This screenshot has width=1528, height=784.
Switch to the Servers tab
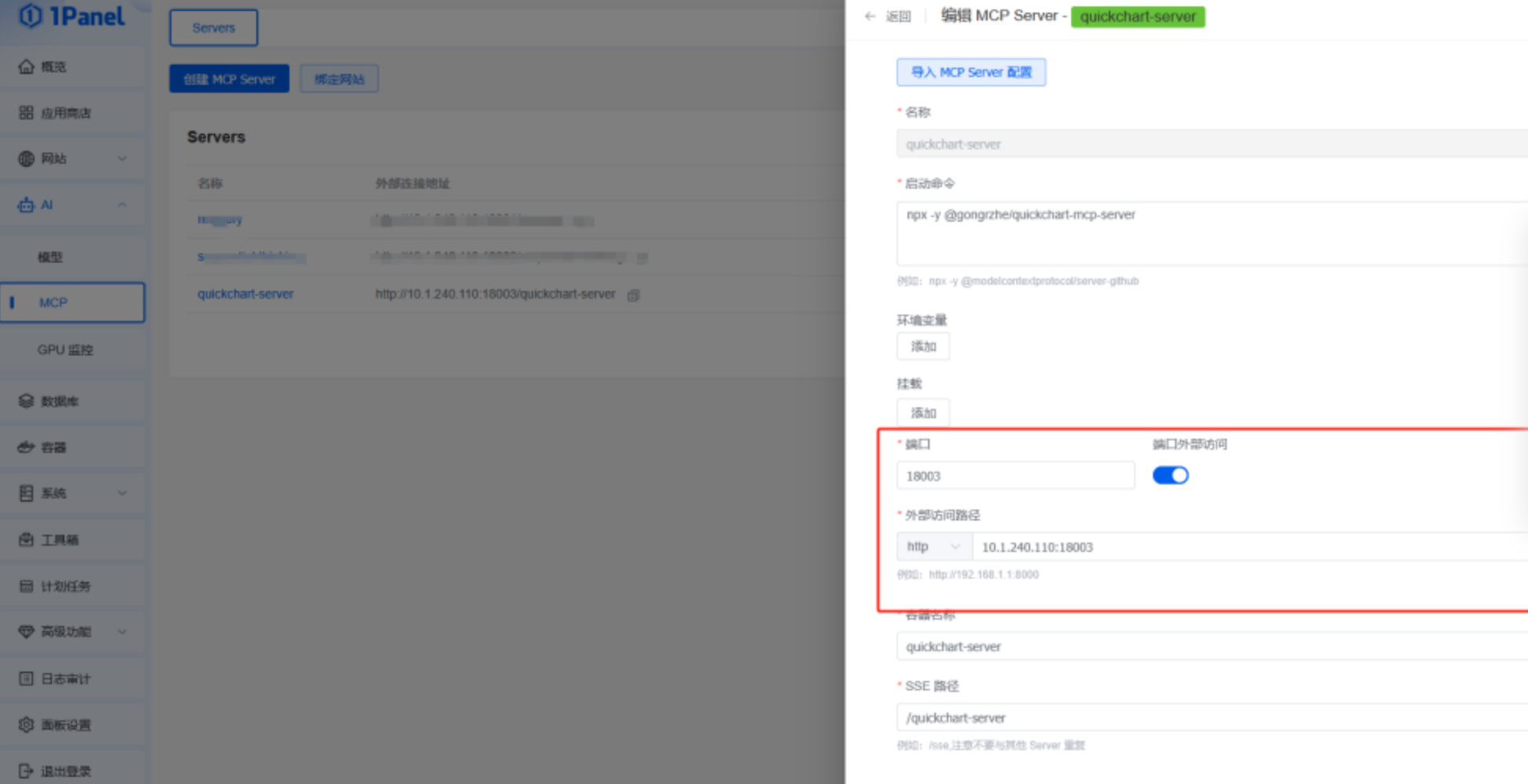(212, 28)
